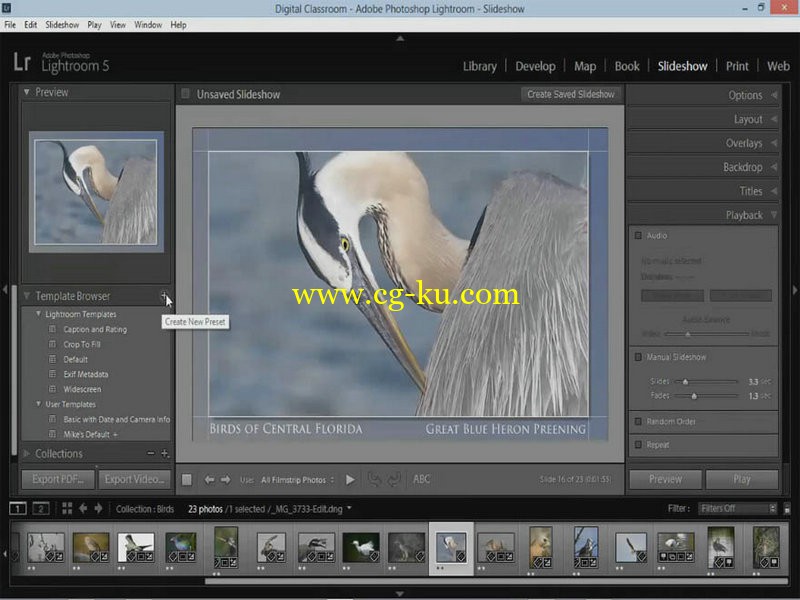Viewport: 800px width, 600px height.
Task: Add text overlay with ABC tool
Action: click(x=421, y=479)
